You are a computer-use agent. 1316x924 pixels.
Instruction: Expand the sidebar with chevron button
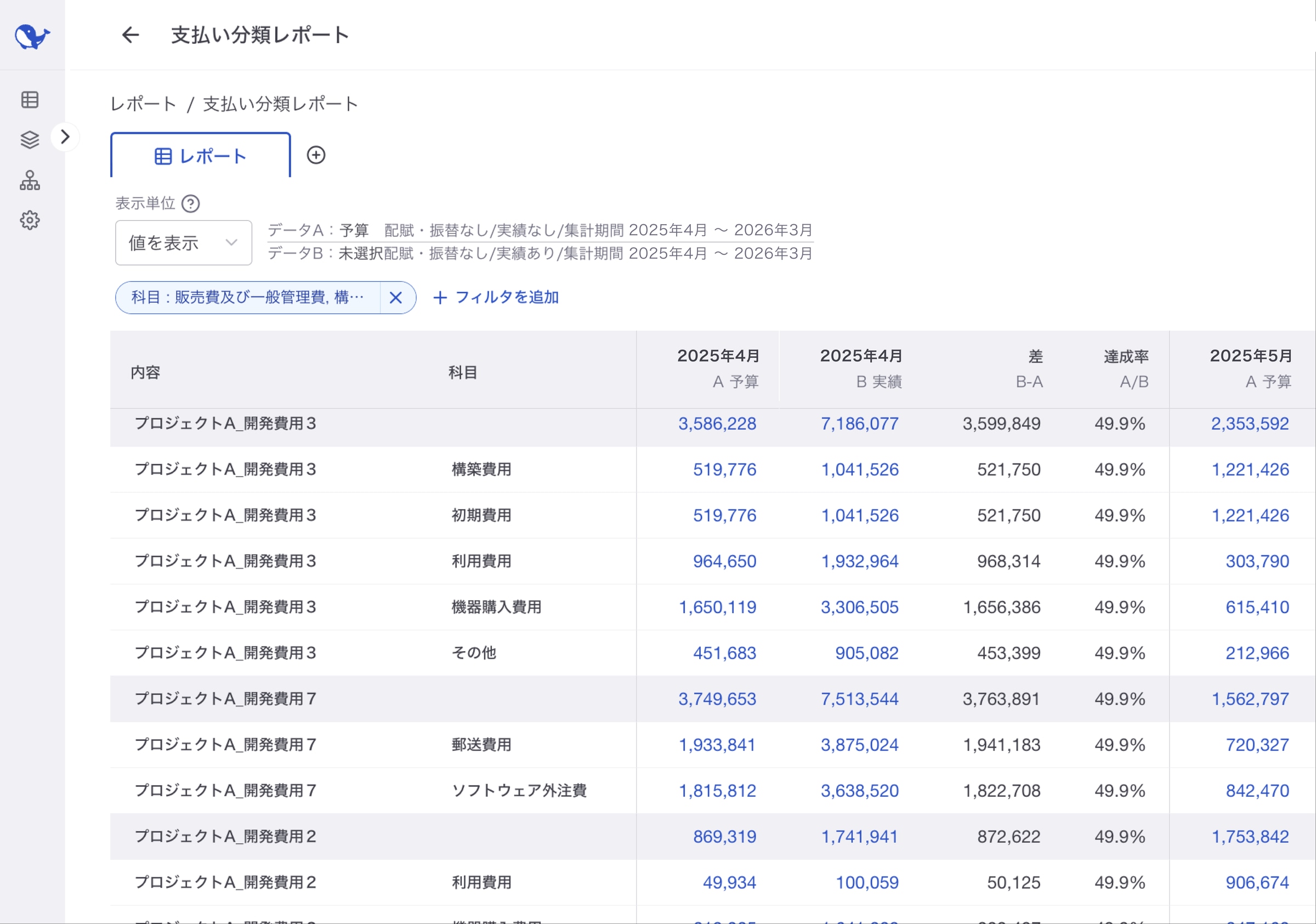65,137
